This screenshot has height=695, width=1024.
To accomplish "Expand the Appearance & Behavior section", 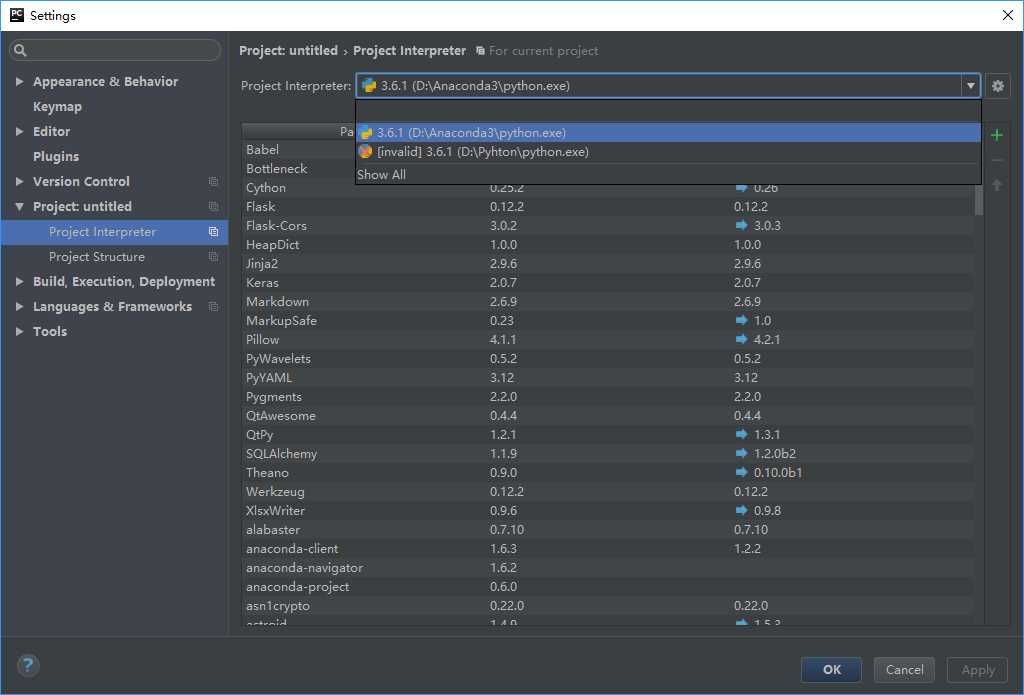I will click(x=20, y=82).
